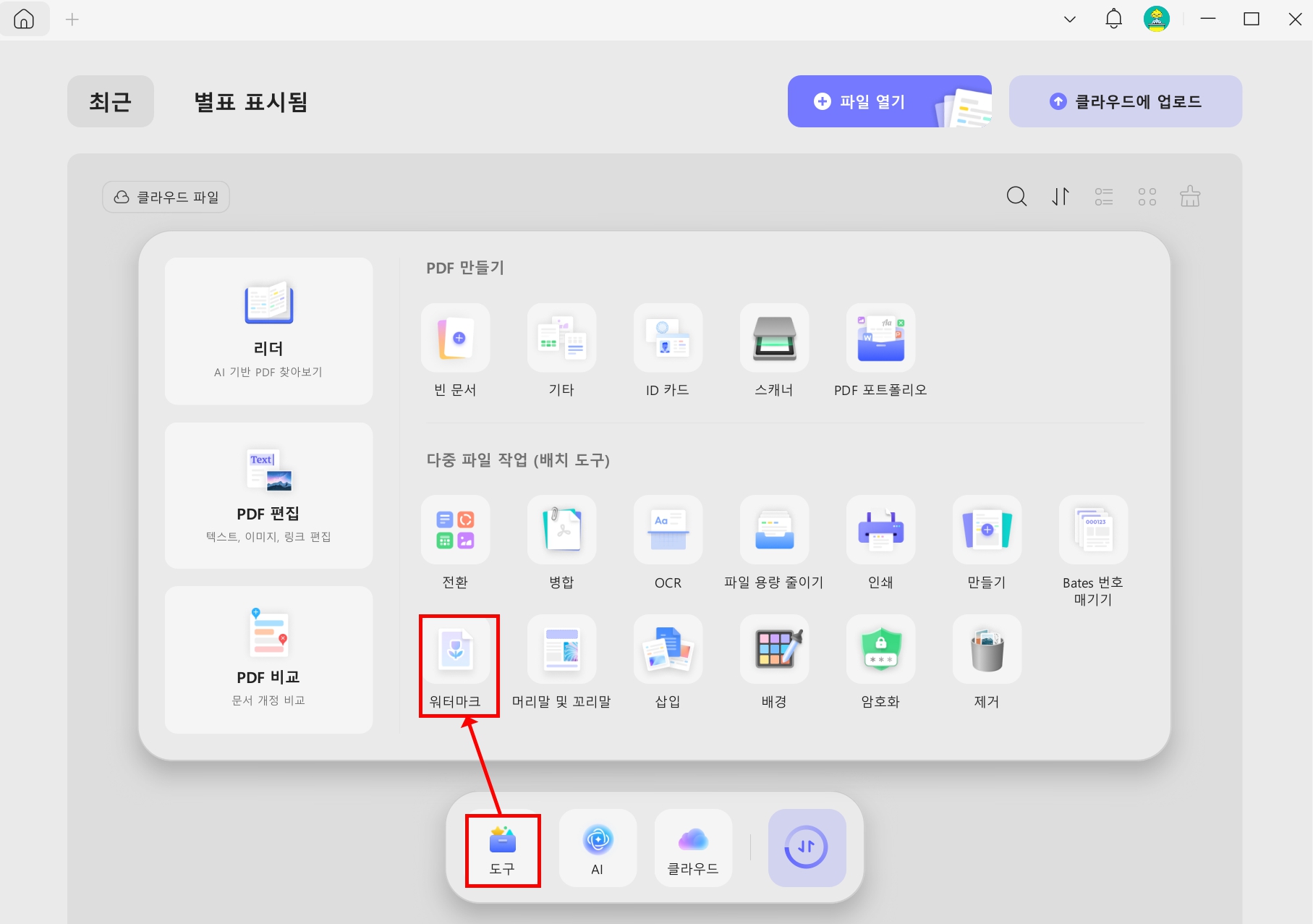Screen dimensions: 1313x924
Task: Expand the title bar dropdown chevron
Action: (1070, 20)
